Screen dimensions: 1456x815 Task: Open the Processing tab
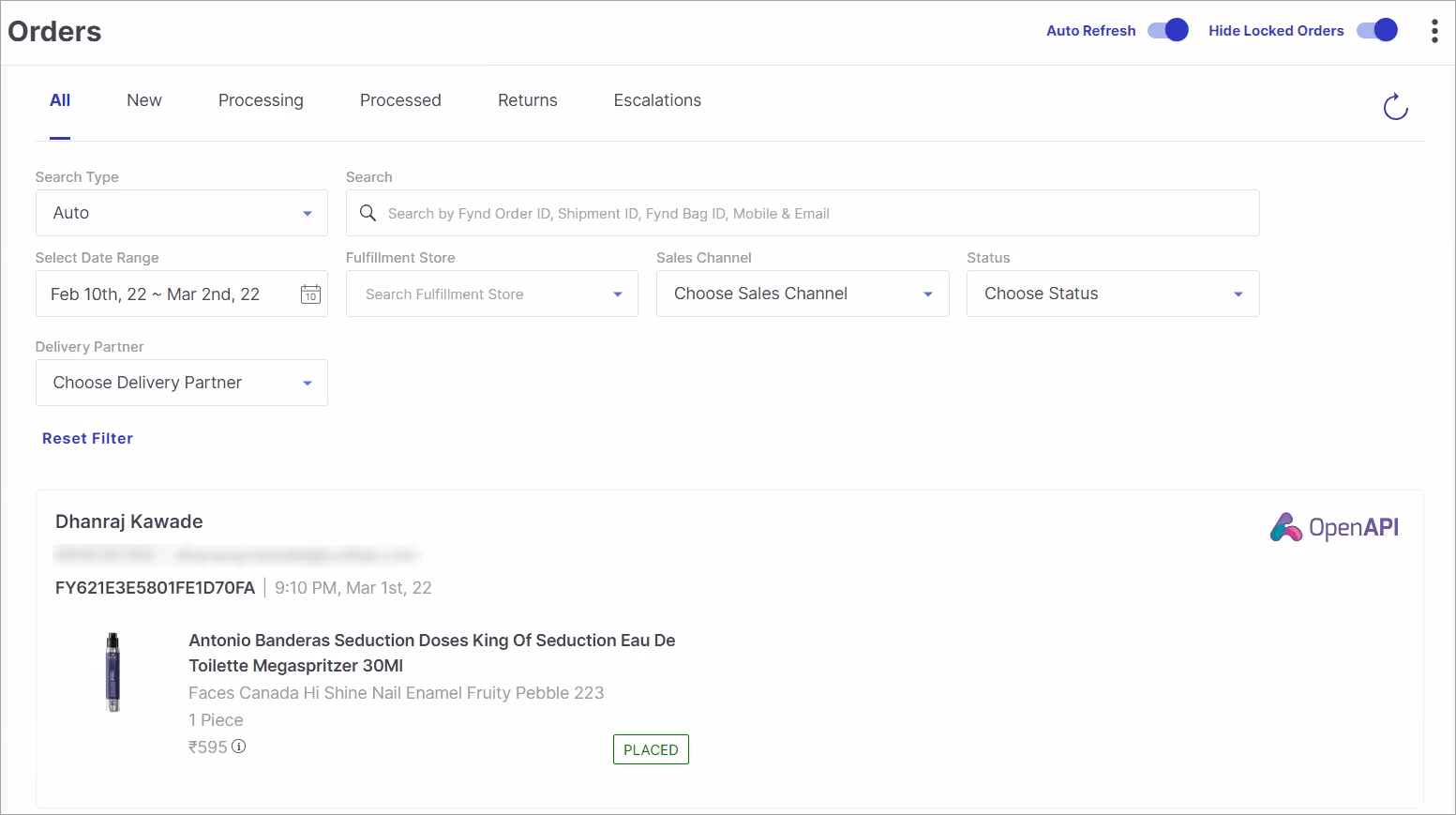[x=261, y=100]
